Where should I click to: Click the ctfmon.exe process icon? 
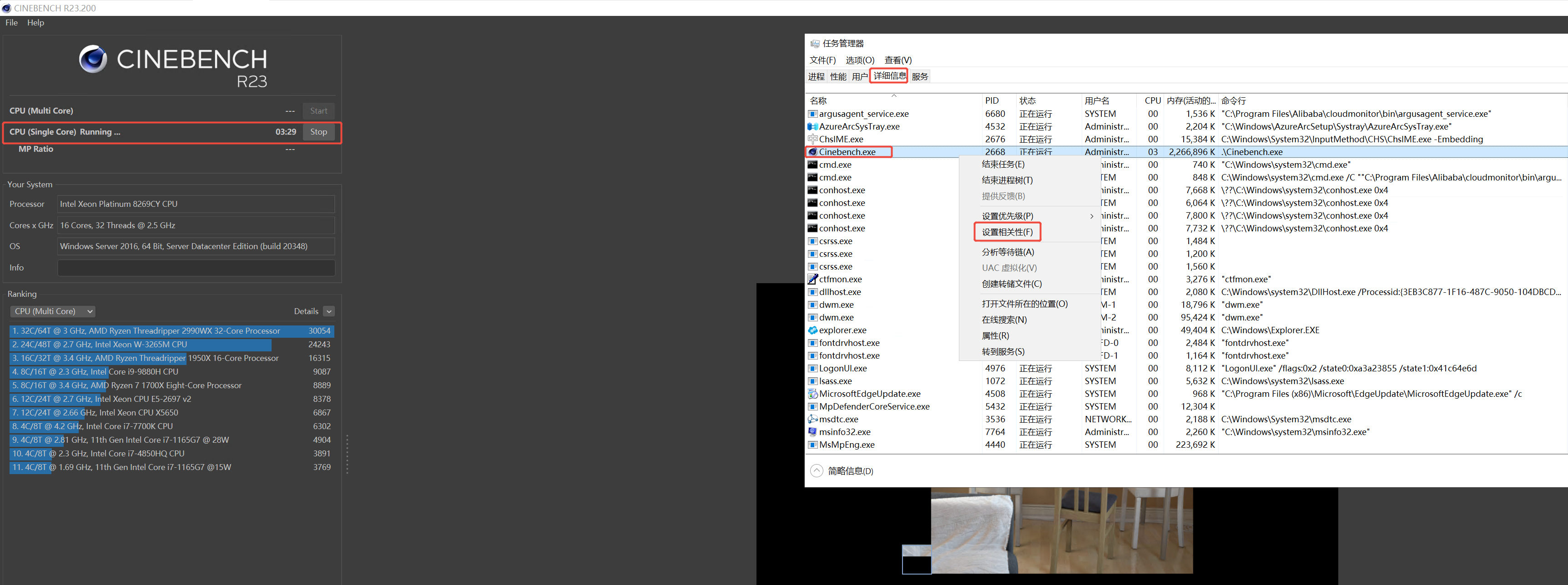tap(812, 279)
